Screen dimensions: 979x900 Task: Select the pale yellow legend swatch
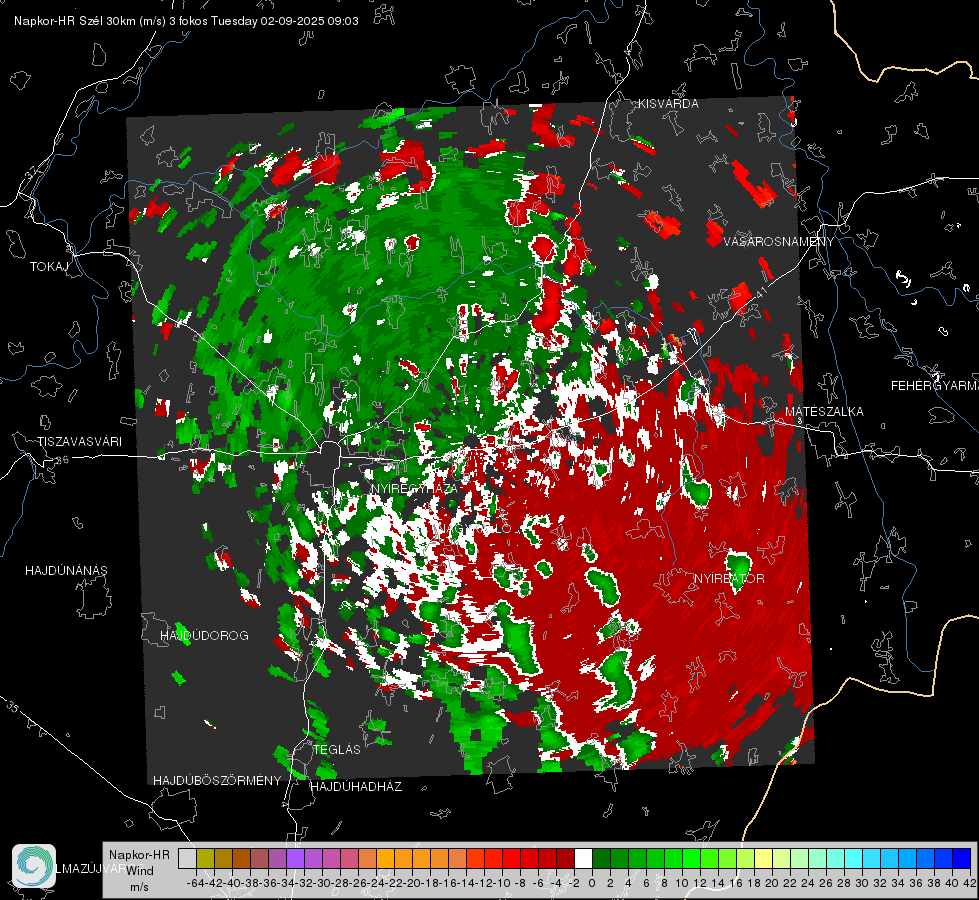click(x=763, y=858)
